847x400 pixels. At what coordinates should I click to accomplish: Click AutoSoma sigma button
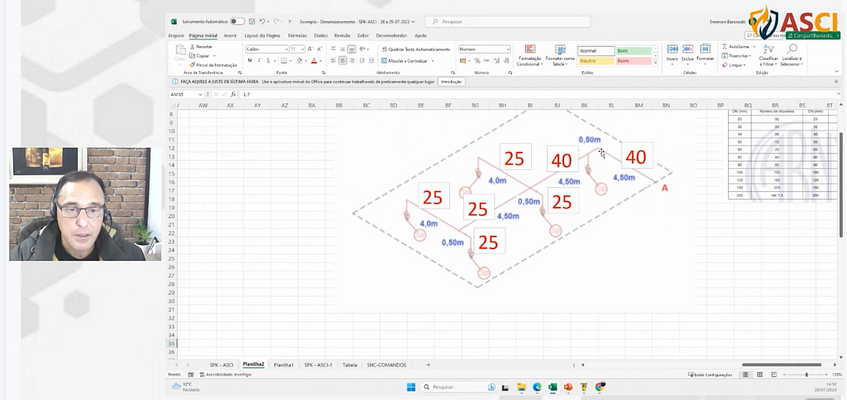click(736, 46)
